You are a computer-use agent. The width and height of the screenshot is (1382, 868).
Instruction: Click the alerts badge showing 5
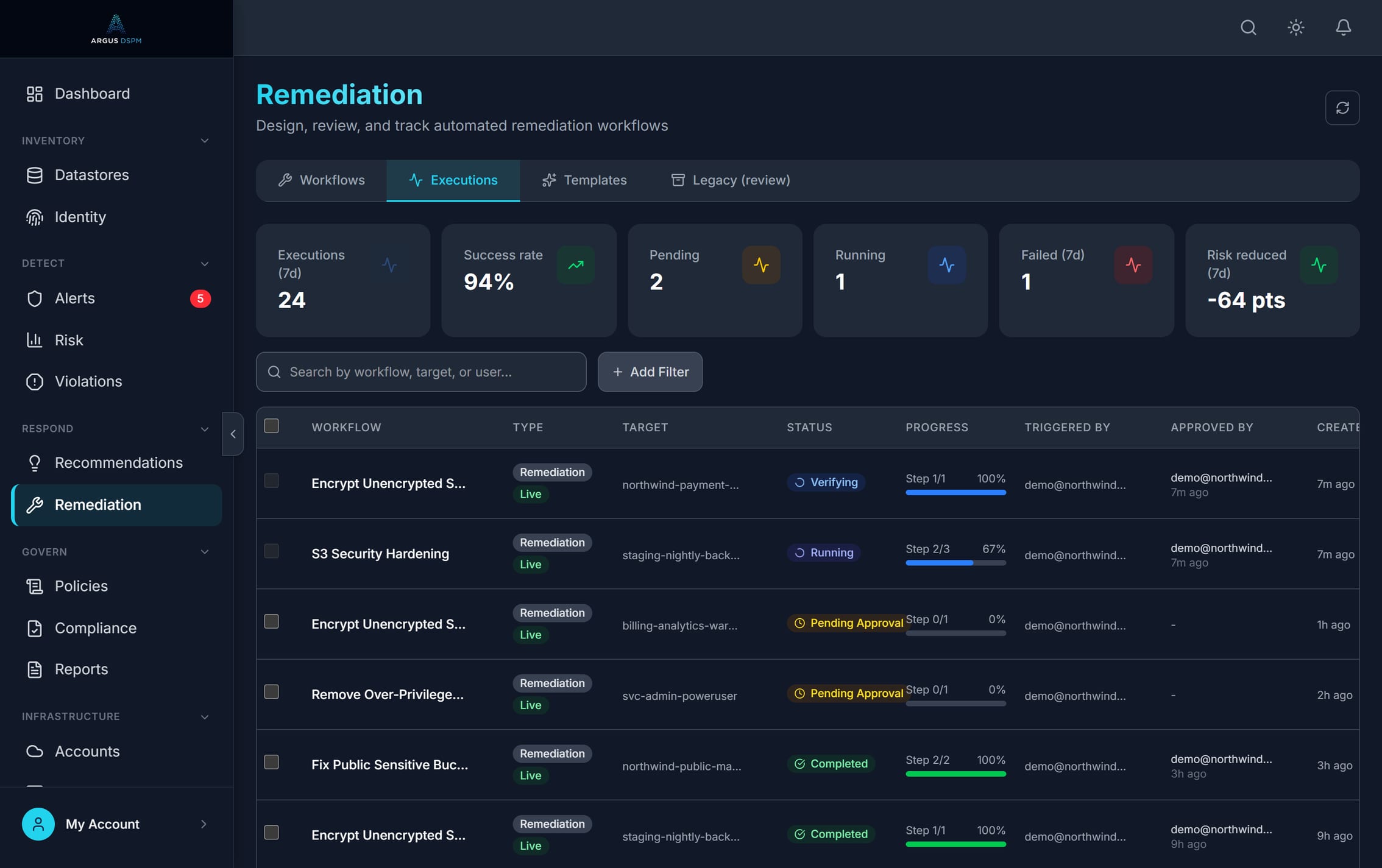(200, 298)
